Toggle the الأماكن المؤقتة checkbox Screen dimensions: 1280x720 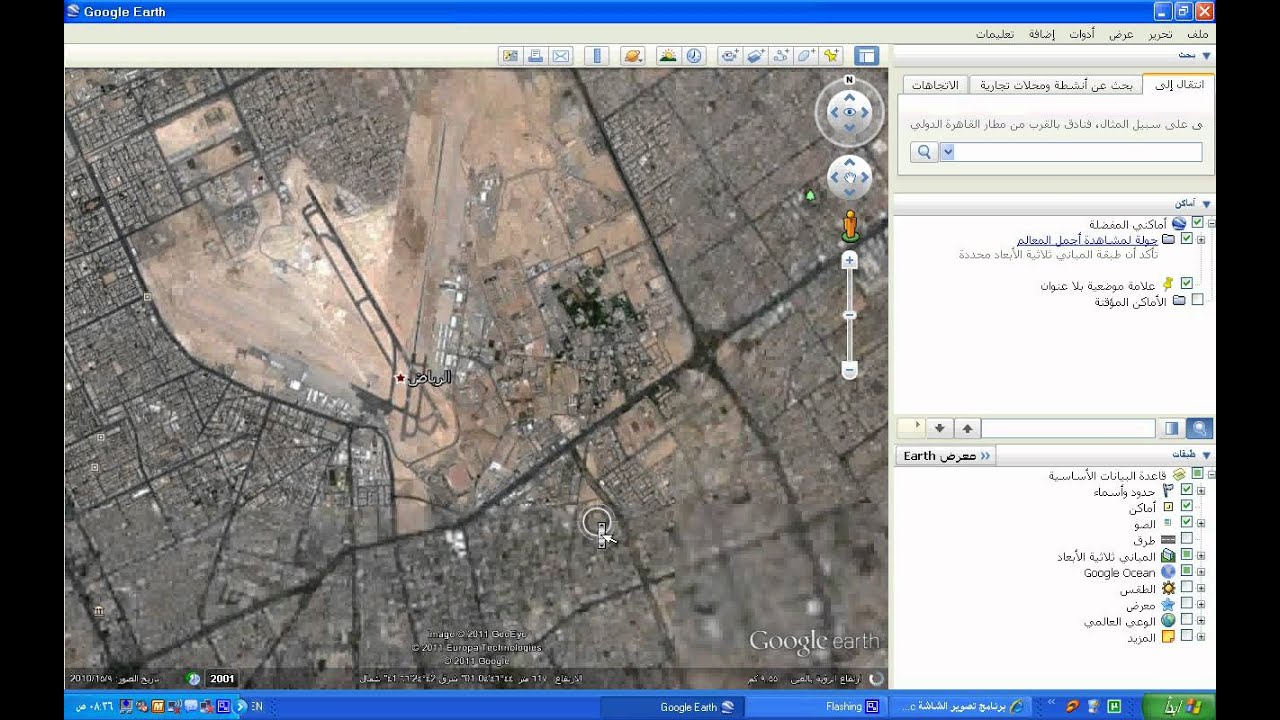tap(1197, 300)
